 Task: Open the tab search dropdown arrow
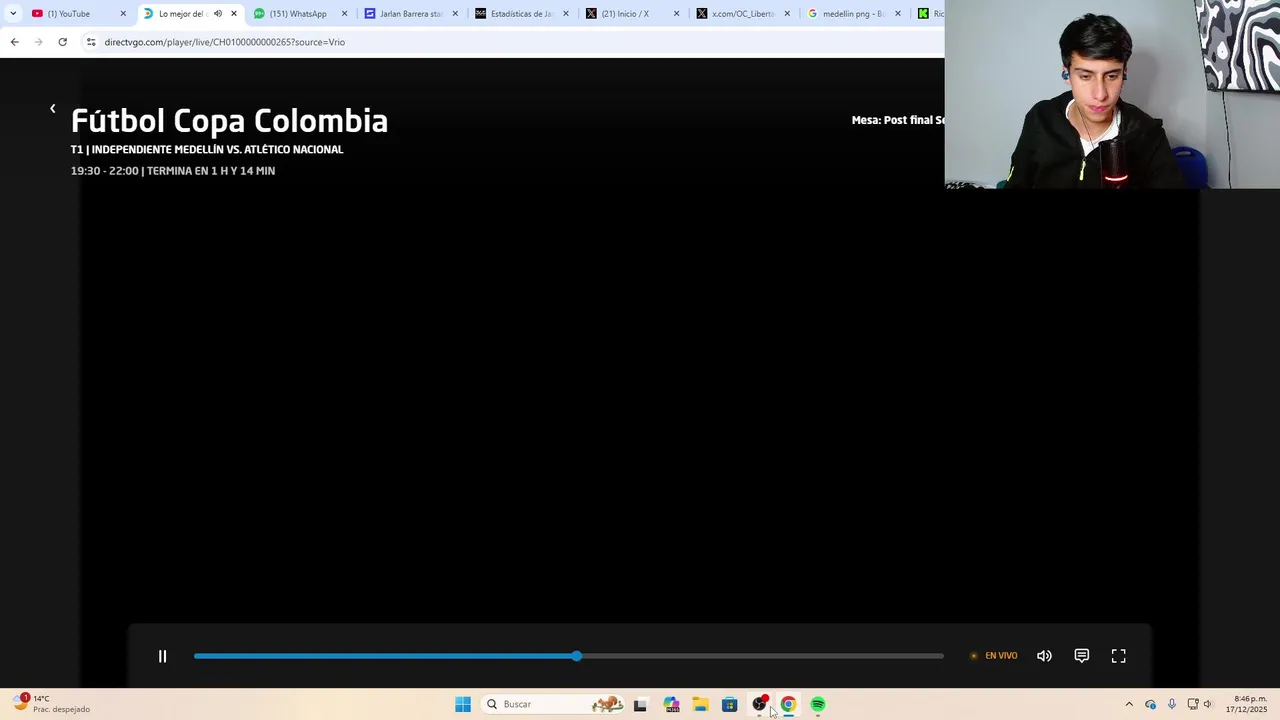13,14
